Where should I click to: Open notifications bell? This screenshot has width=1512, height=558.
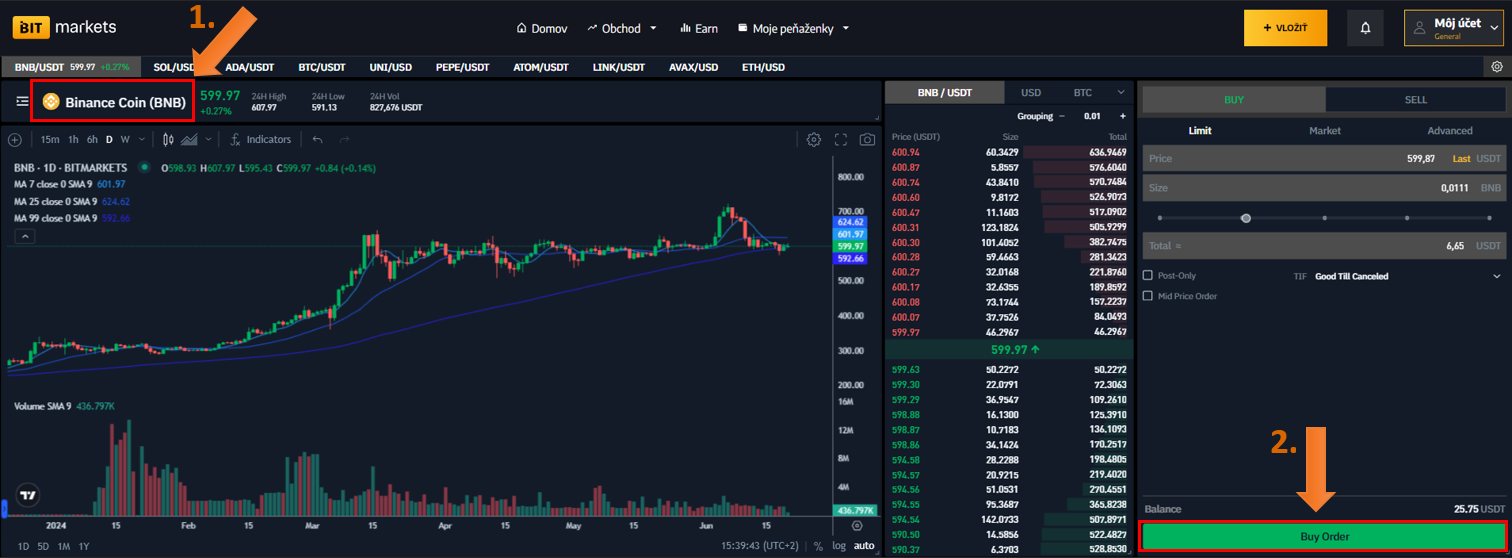(1365, 28)
